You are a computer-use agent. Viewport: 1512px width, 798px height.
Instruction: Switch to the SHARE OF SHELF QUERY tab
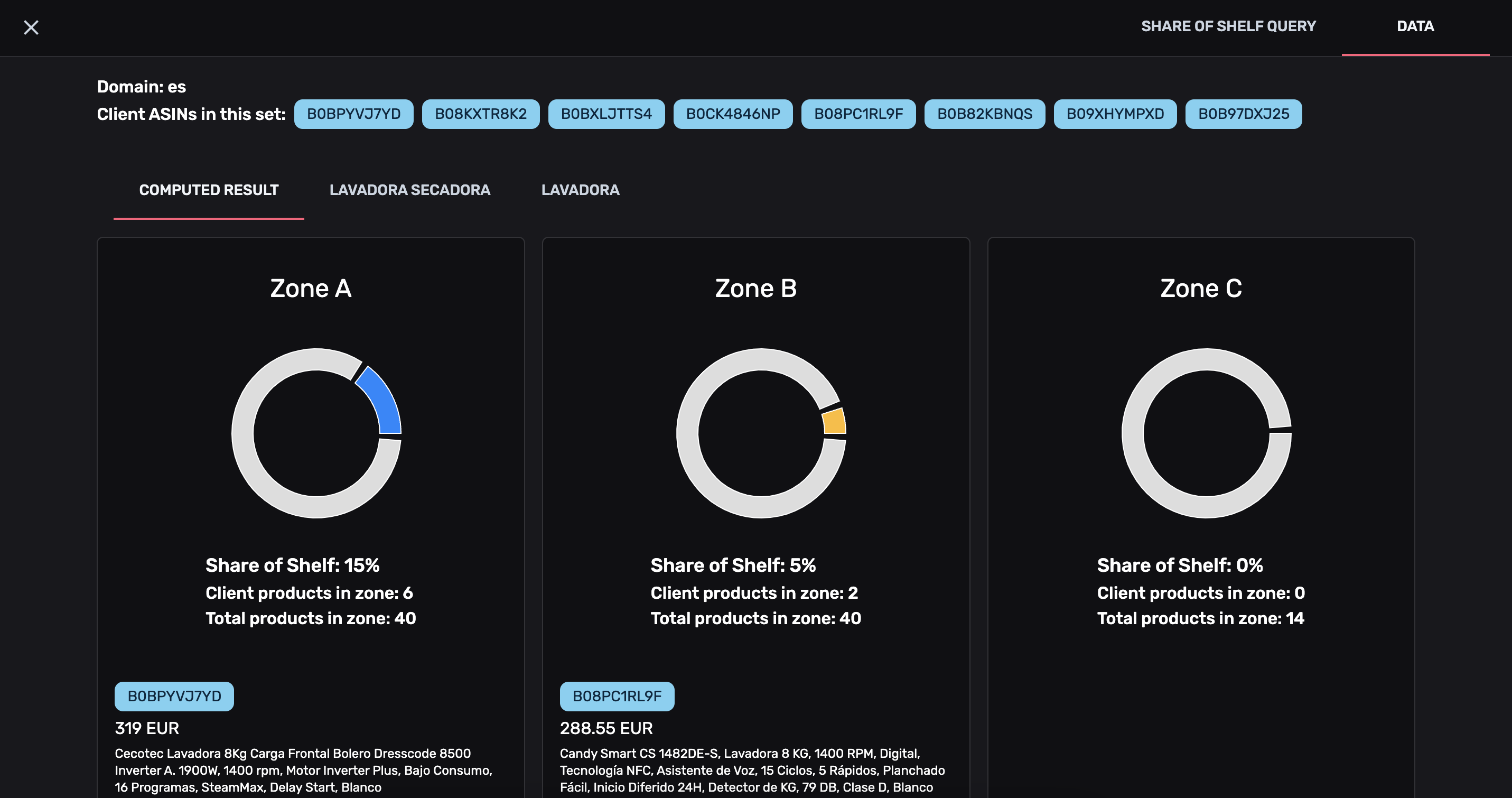pyautogui.click(x=1228, y=26)
